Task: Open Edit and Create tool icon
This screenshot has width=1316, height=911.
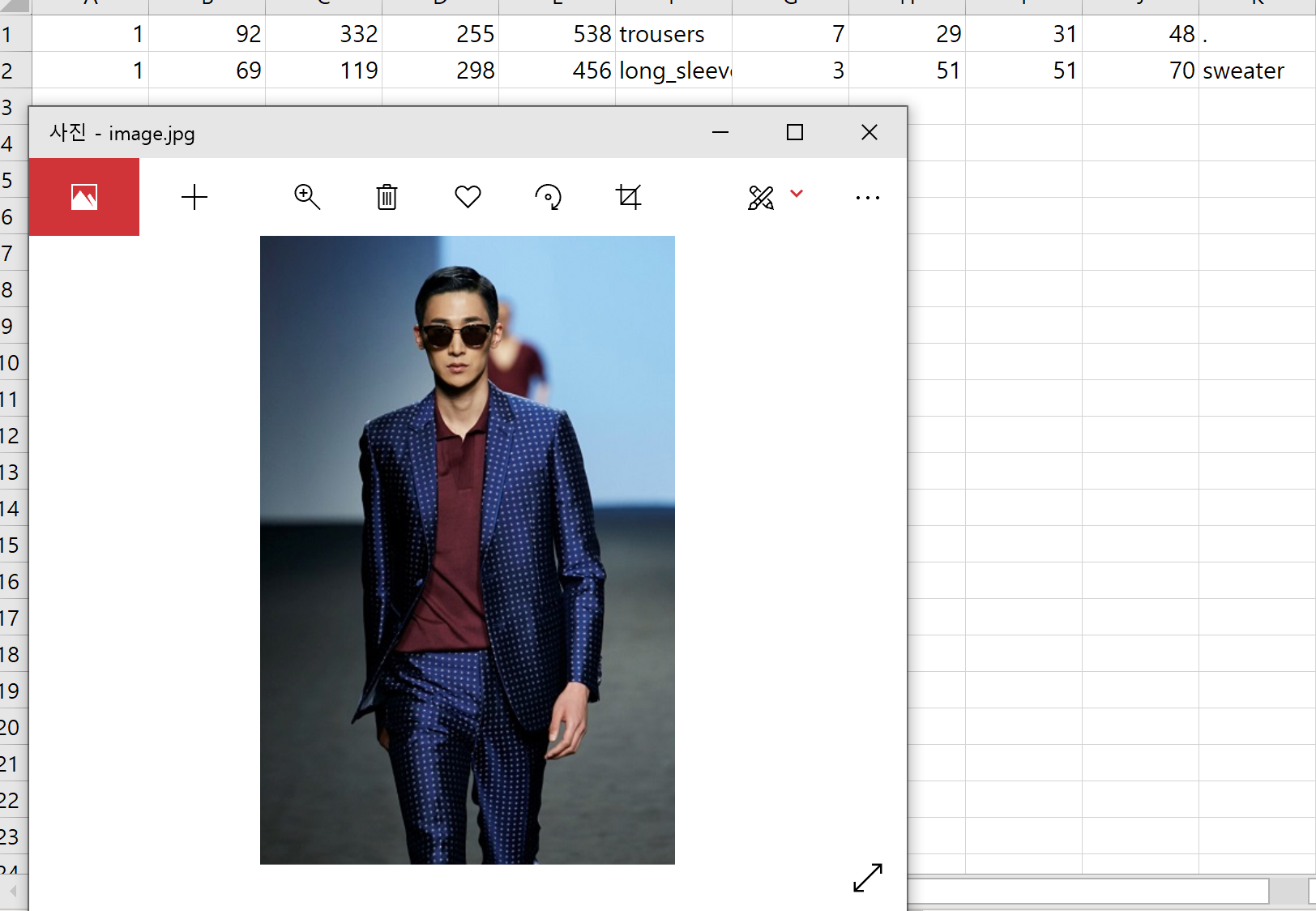Action: point(761,197)
